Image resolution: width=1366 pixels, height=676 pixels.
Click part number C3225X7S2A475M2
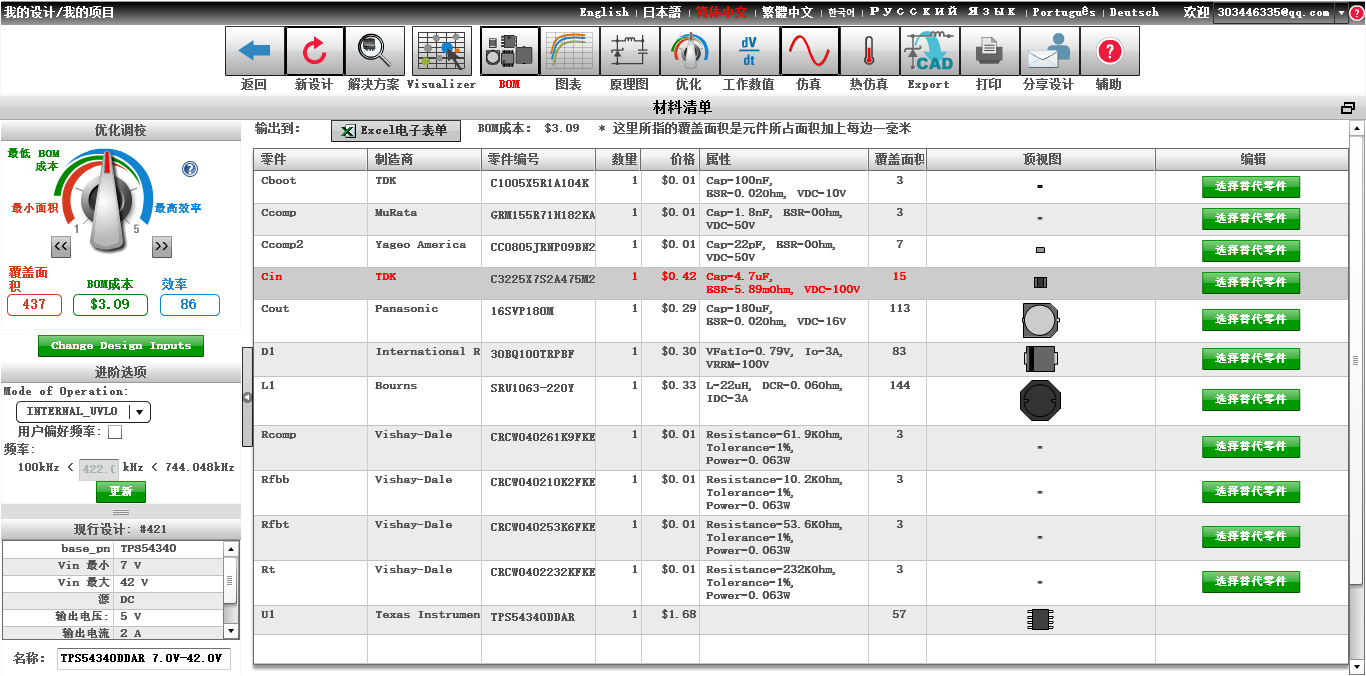click(542, 279)
